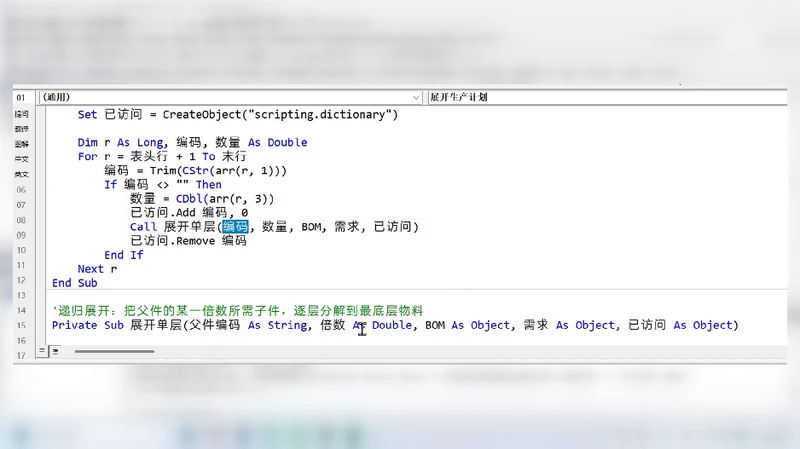Switch to Full Module View button
800x449 pixels.
coord(55,351)
